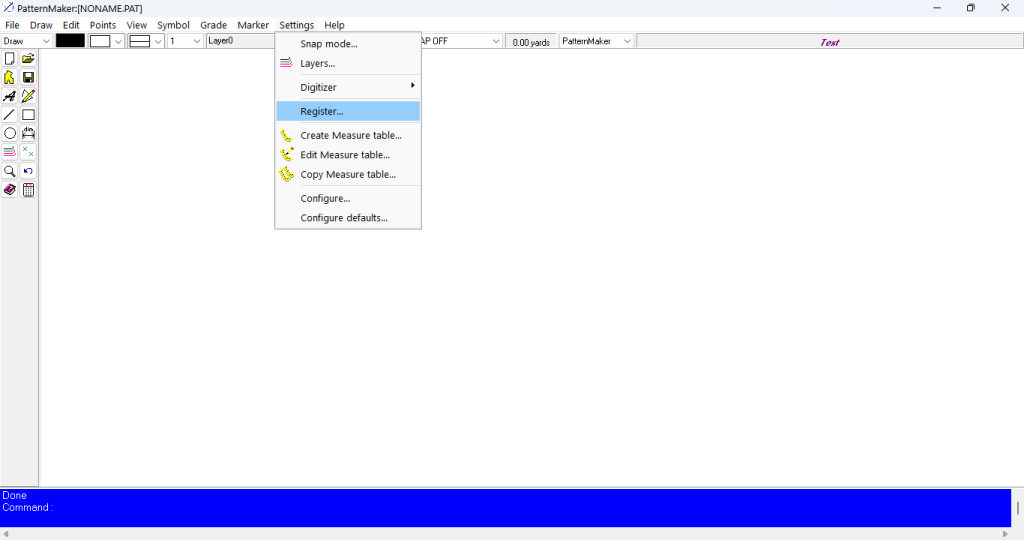Image resolution: width=1024 pixels, height=540 pixels.
Task: Choose Snap mode... from Settings
Action: (348, 44)
